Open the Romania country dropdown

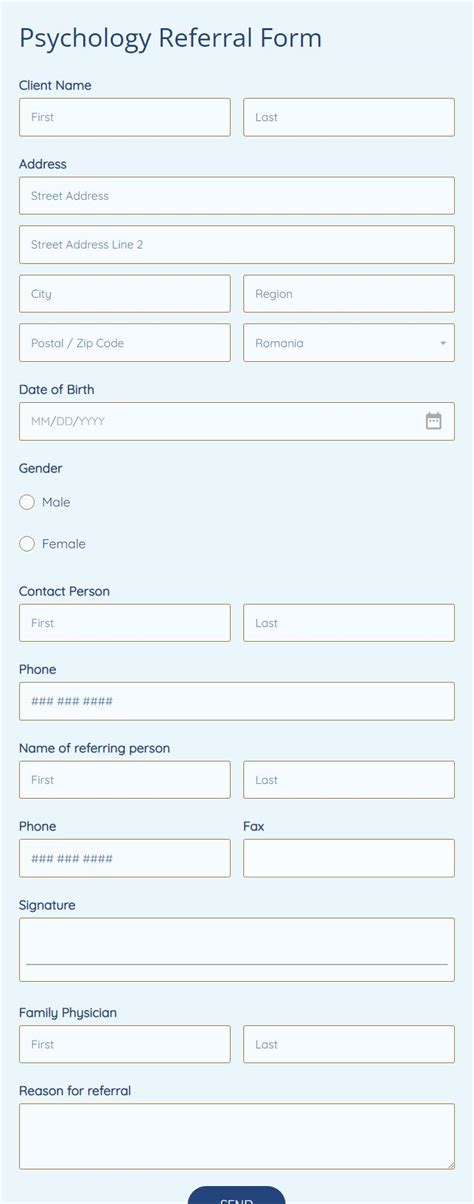point(349,343)
